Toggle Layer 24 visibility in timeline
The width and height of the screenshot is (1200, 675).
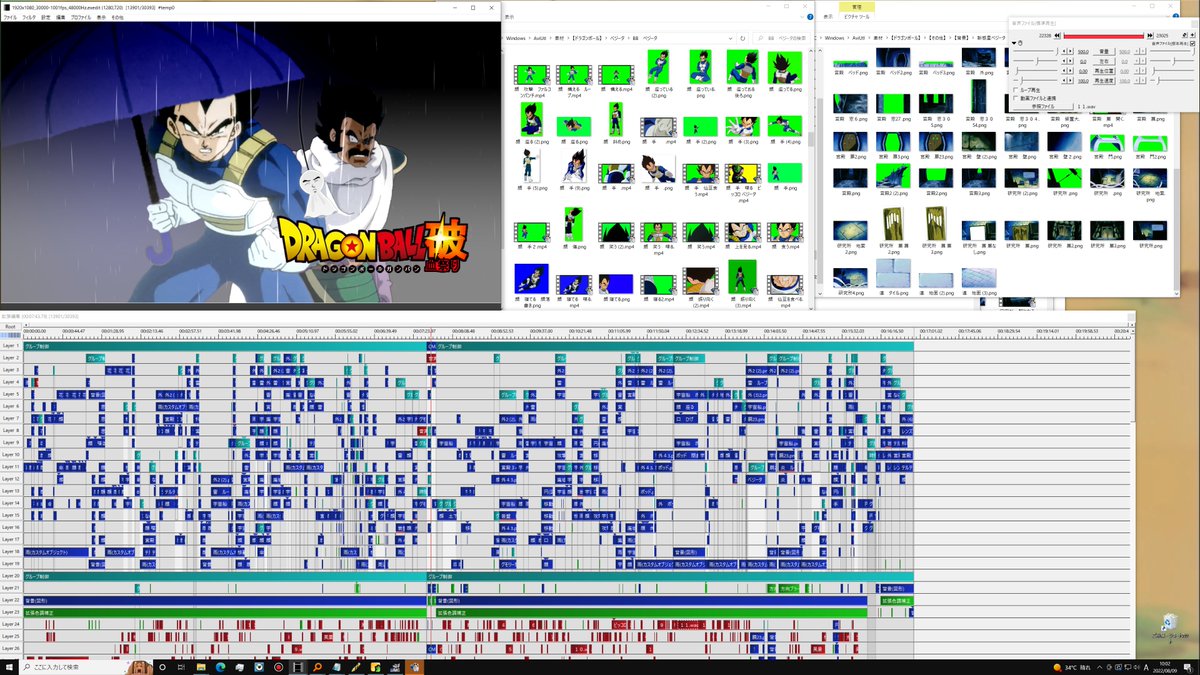10,624
